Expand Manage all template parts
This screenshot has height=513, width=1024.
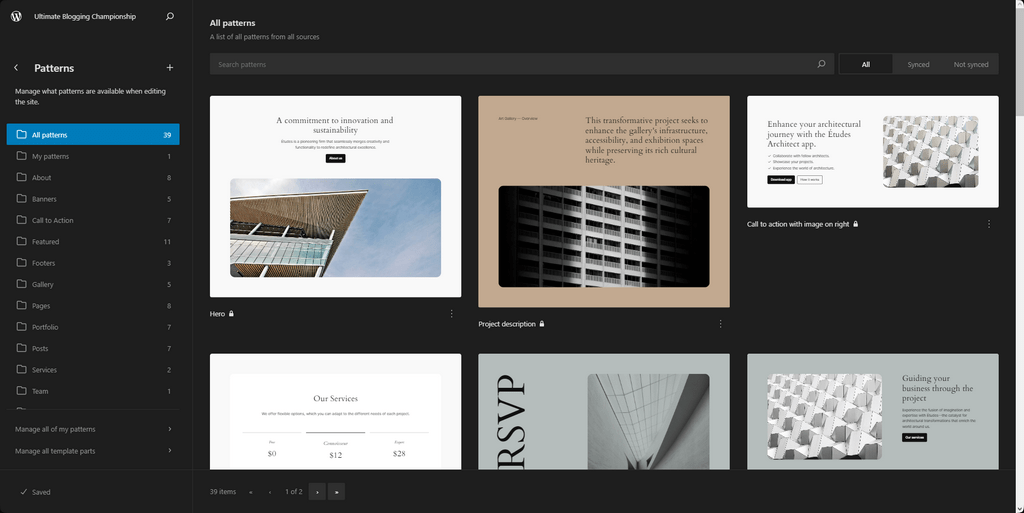pos(95,451)
